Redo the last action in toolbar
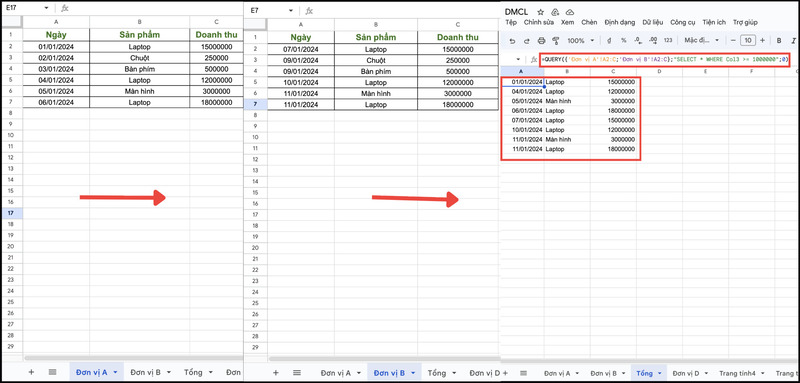Viewport: 800px width, 383px height. (527, 41)
